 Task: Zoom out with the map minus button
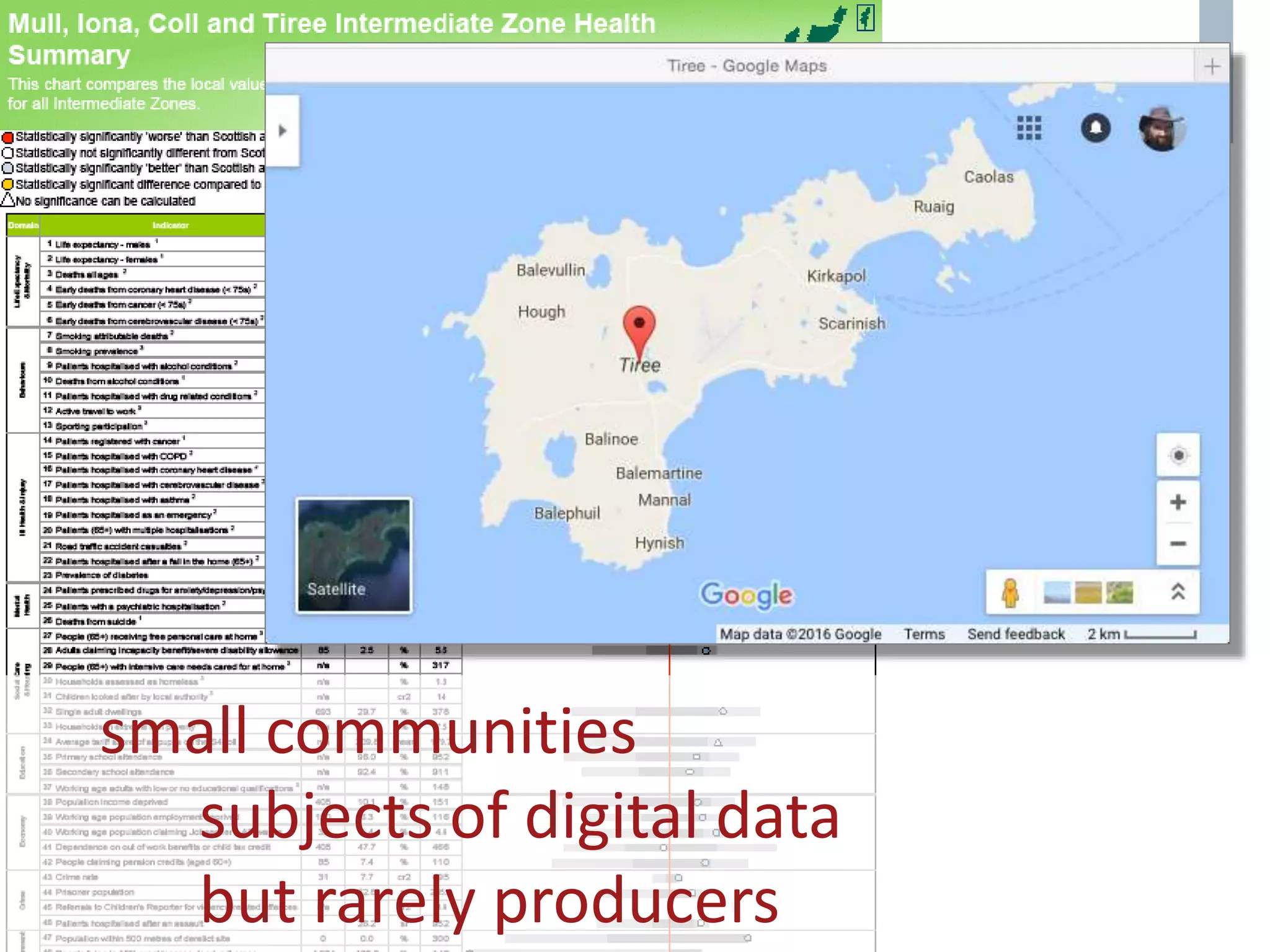[1178, 544]
